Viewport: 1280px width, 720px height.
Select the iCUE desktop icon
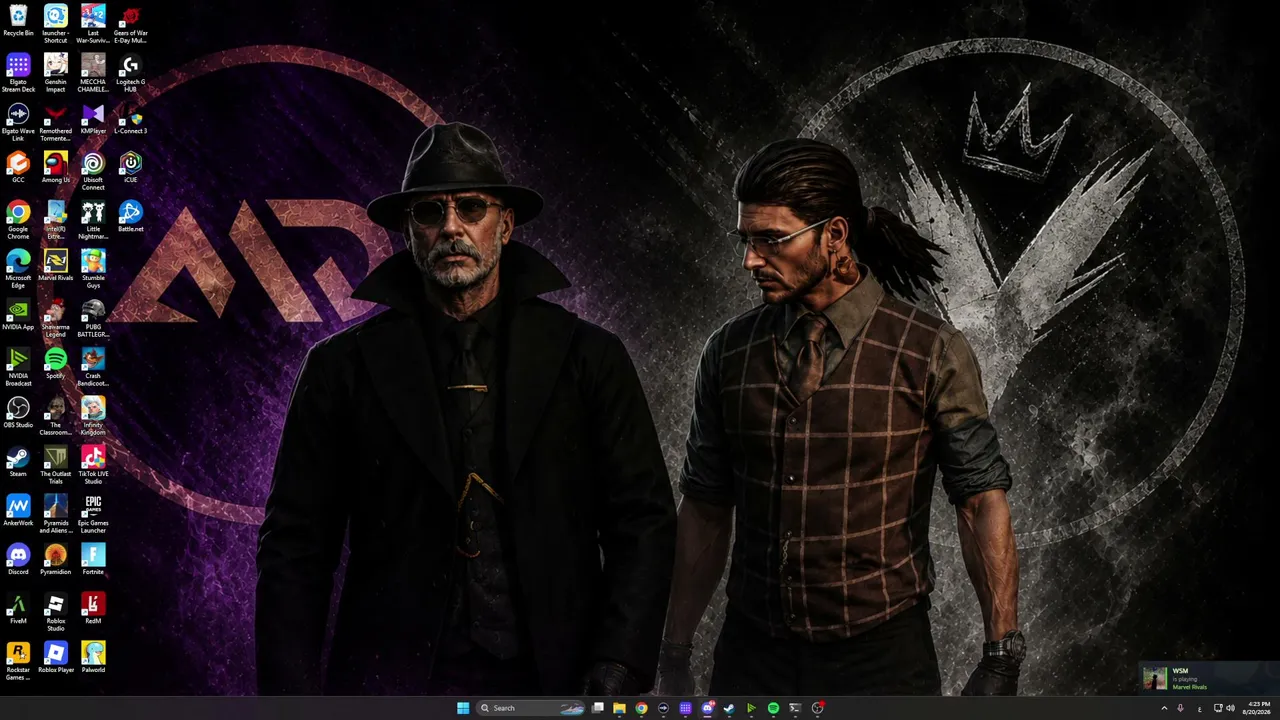click(x=130, y=168)
